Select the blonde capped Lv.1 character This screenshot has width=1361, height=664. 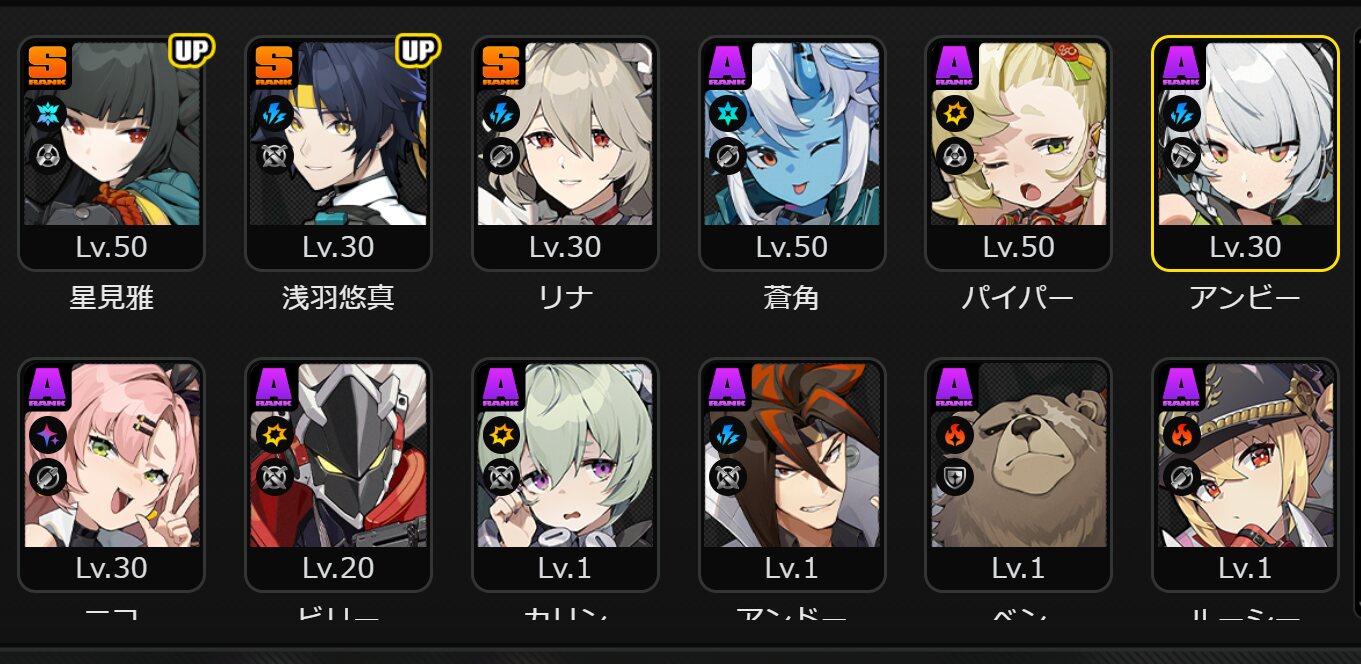(1245, 475)
